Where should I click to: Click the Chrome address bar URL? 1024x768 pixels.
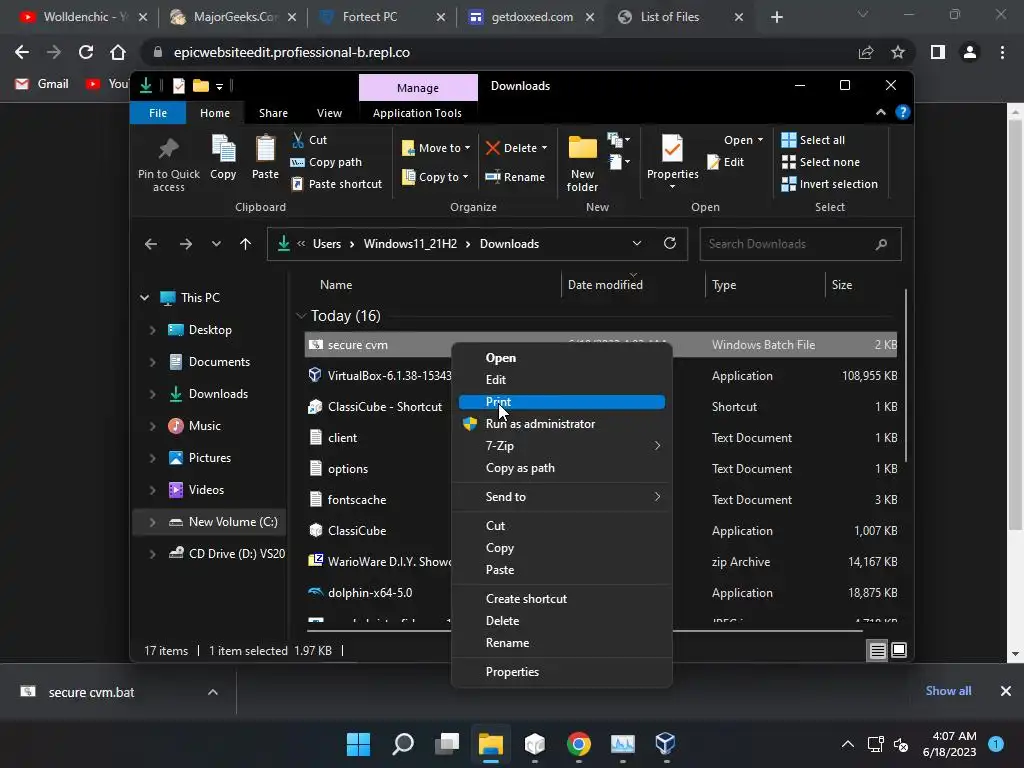coord(292,52)
